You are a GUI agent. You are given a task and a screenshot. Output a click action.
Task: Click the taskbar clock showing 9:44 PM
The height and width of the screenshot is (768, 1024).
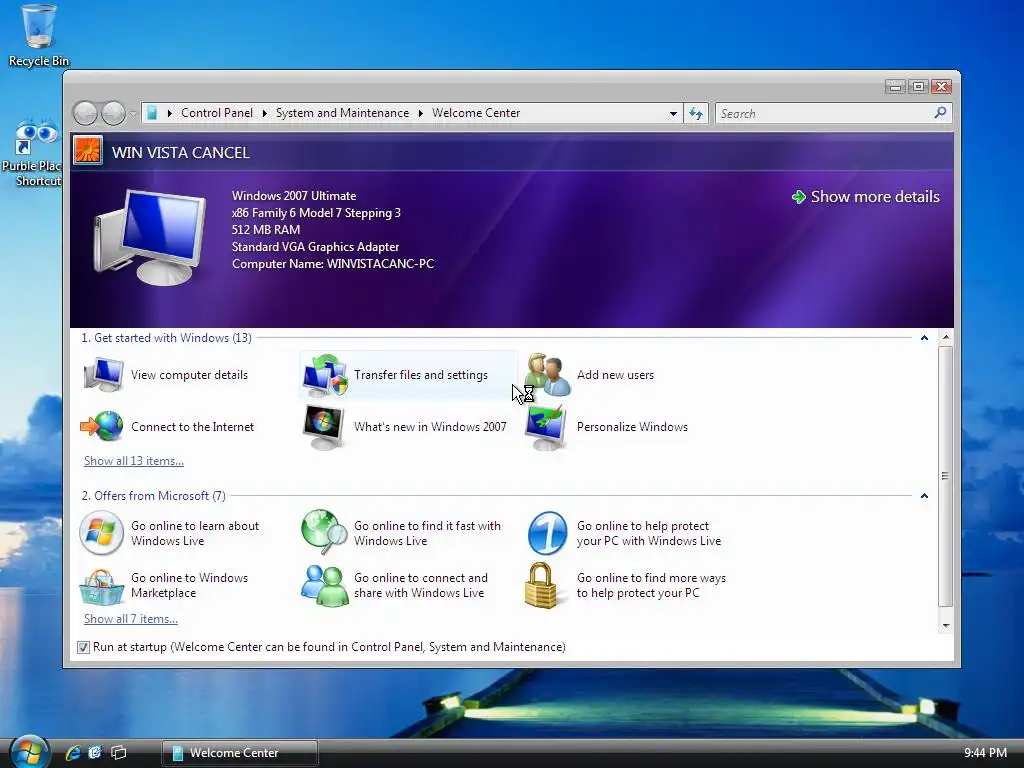[985, 753]
